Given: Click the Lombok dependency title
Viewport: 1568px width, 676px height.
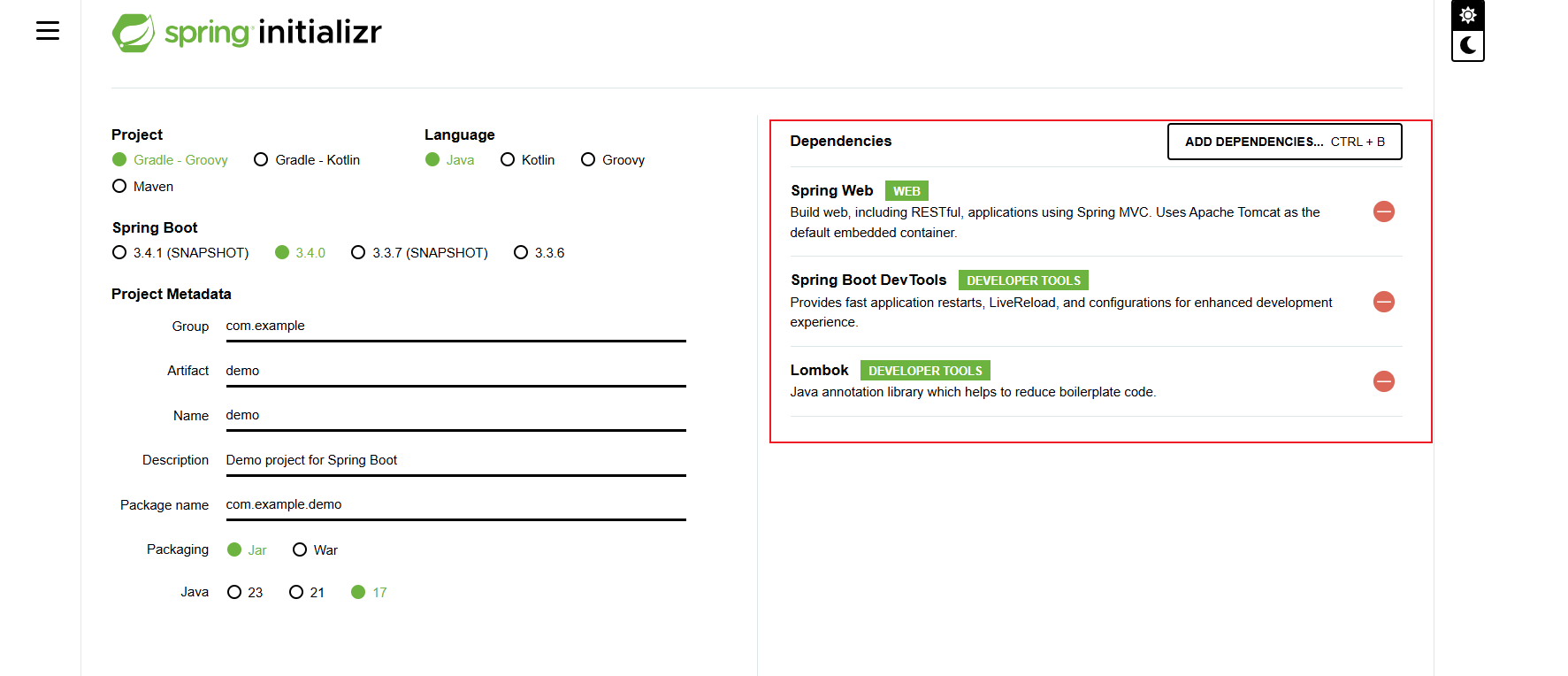Looking at the screenshot, I should click(819, 371).
